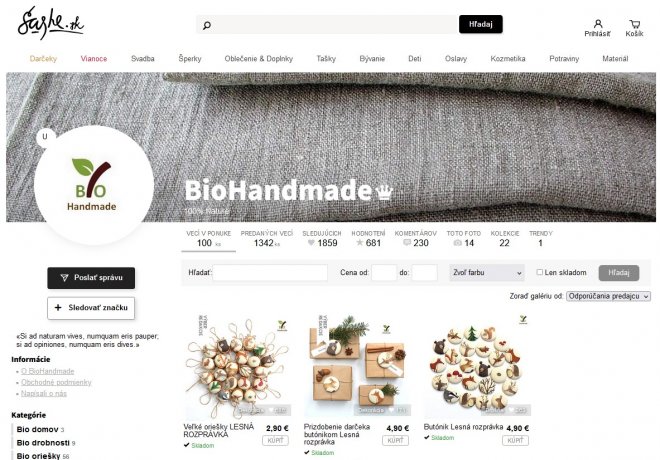The image size is (660, 460).
Task: Open the Zvoľ farbu color dropdown
Action: pyautogui.click(x=487, y=273)
